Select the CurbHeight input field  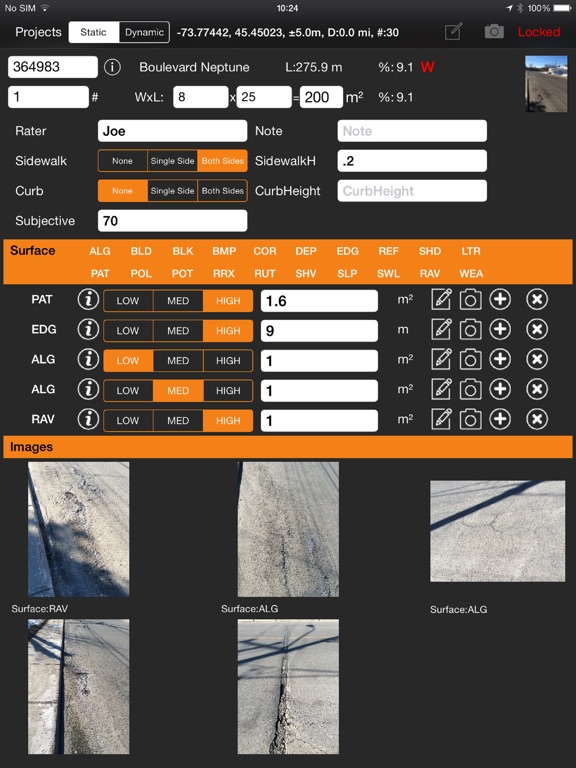[412, 191]
